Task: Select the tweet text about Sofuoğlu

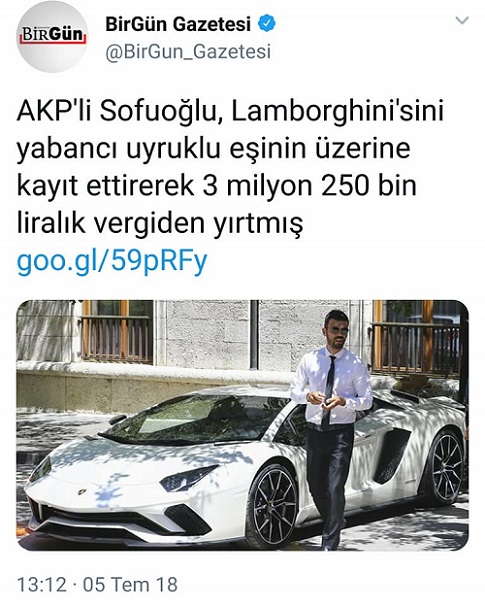Action: coord(230,167)
